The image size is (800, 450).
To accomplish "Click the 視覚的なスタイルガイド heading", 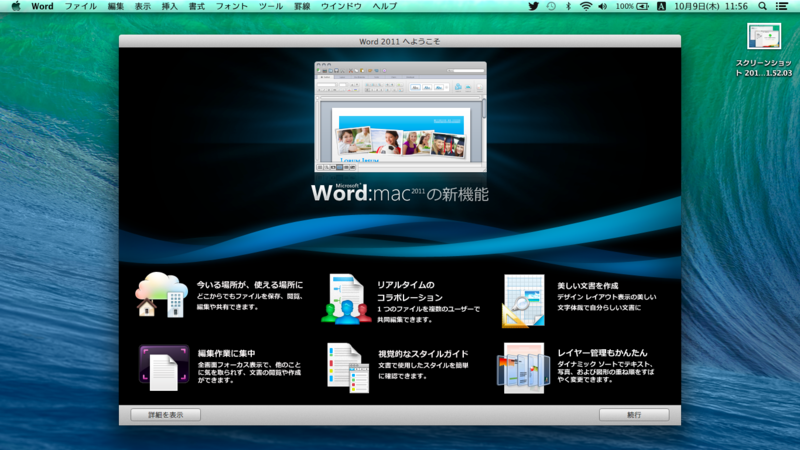I will [423, 354].
